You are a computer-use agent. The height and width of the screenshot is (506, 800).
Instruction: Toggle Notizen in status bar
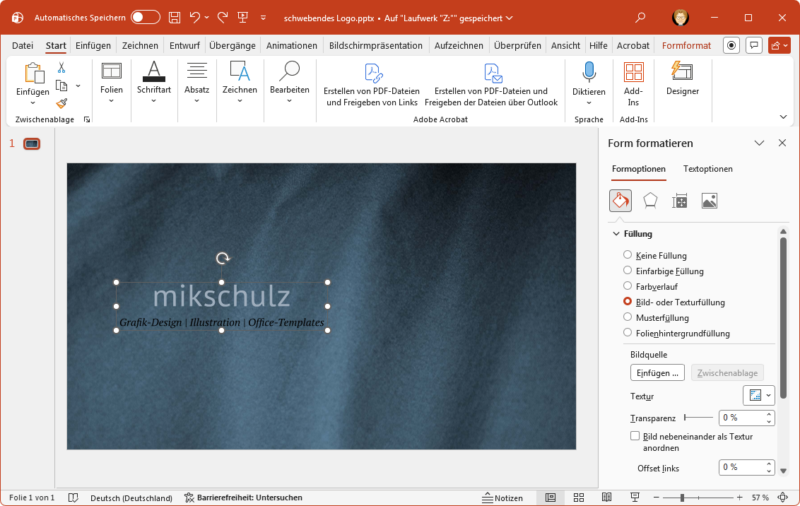pyautogui.click(x=503, y=497)
